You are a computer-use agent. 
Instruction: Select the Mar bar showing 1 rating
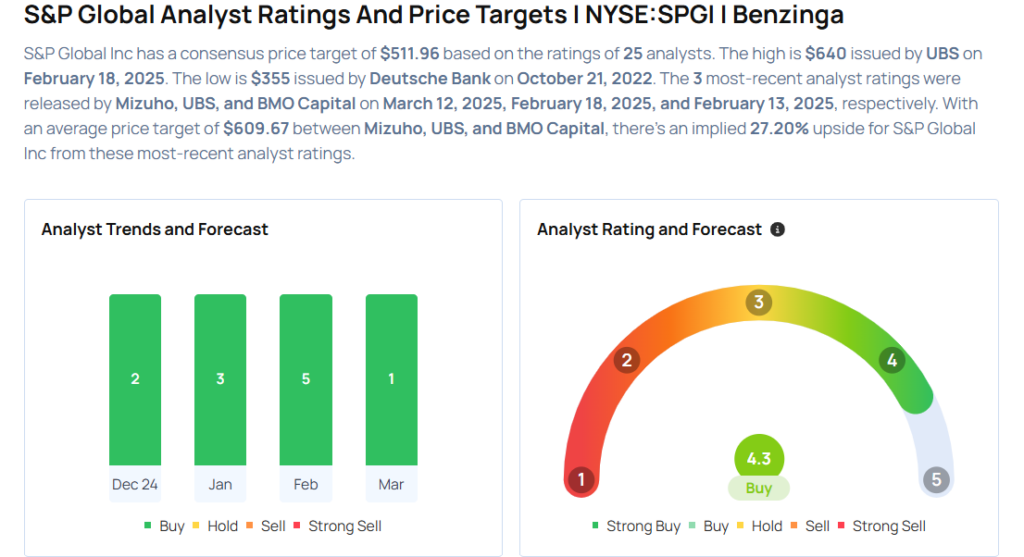coord(391,380)
